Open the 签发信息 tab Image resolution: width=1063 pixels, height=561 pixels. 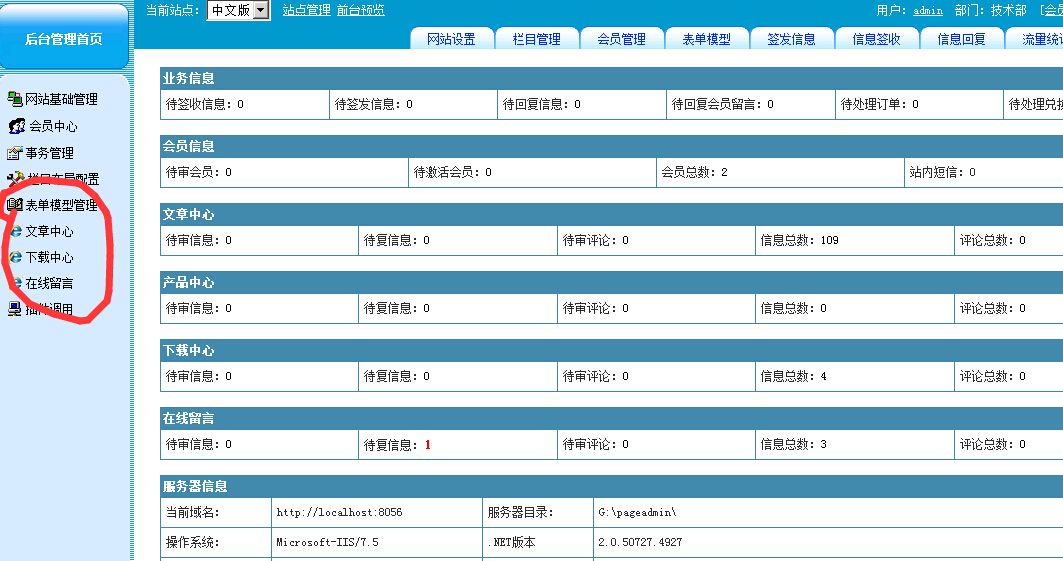[791, 39]
